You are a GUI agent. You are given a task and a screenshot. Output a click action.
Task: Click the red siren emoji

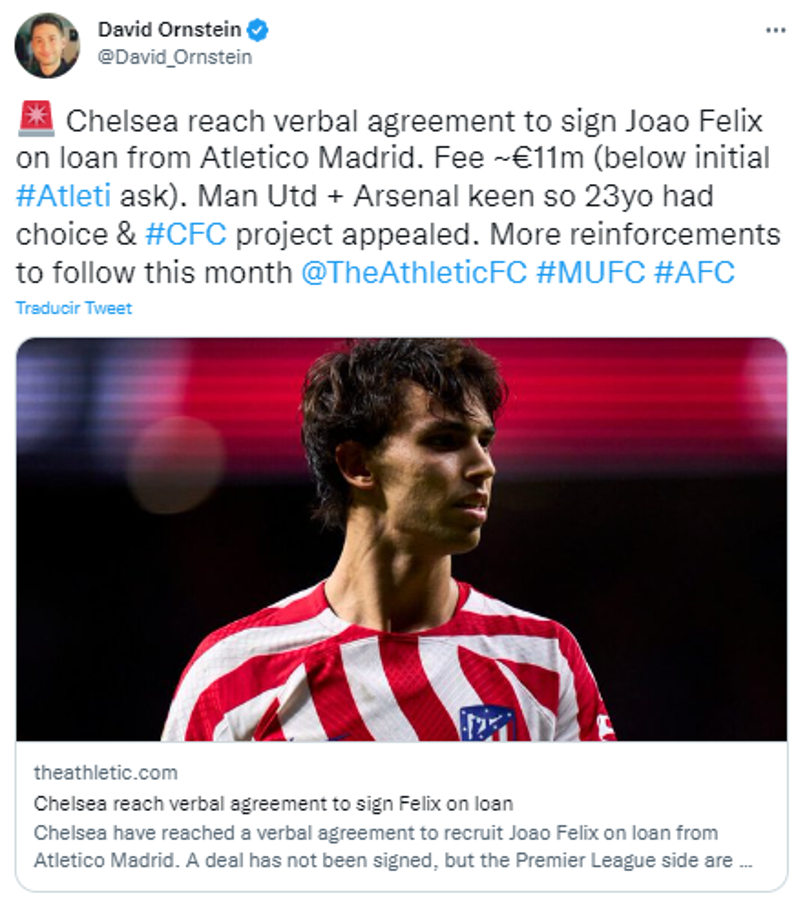click(x=36, y=122)
